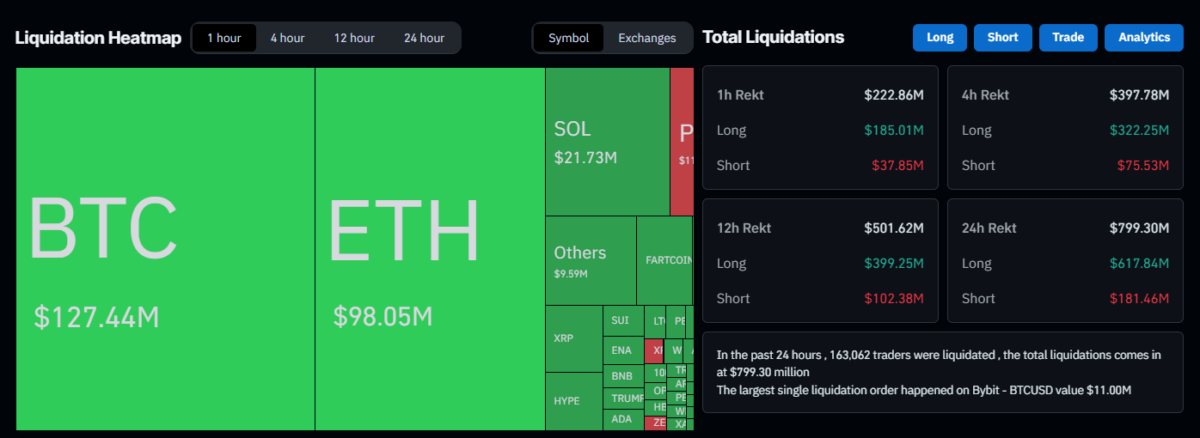Viewport: 1200px width, 438px height.
Task: Switch heatmap to 4 hour timeframe
Action: (287, 38)
